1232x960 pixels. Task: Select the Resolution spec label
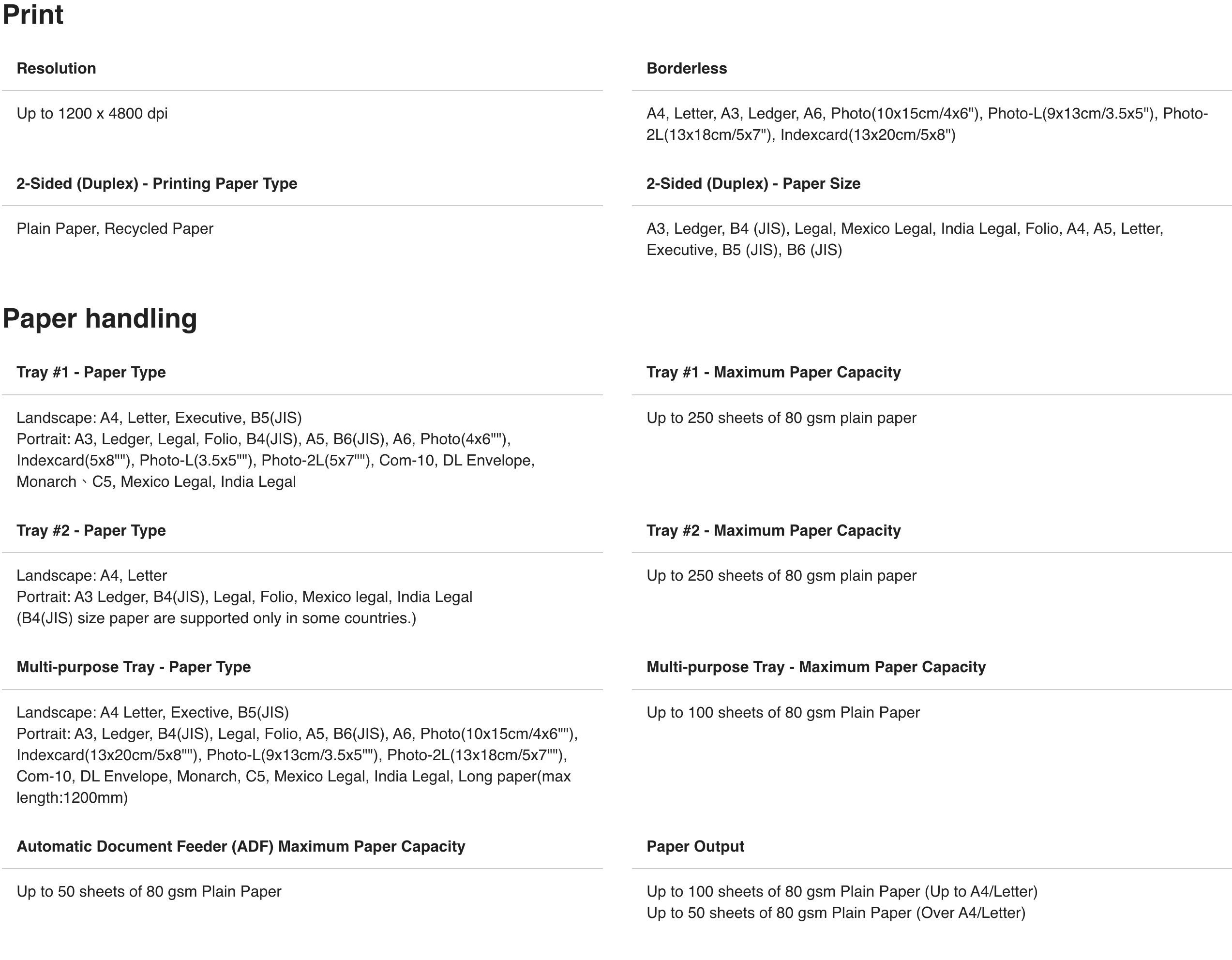point(57,68)
